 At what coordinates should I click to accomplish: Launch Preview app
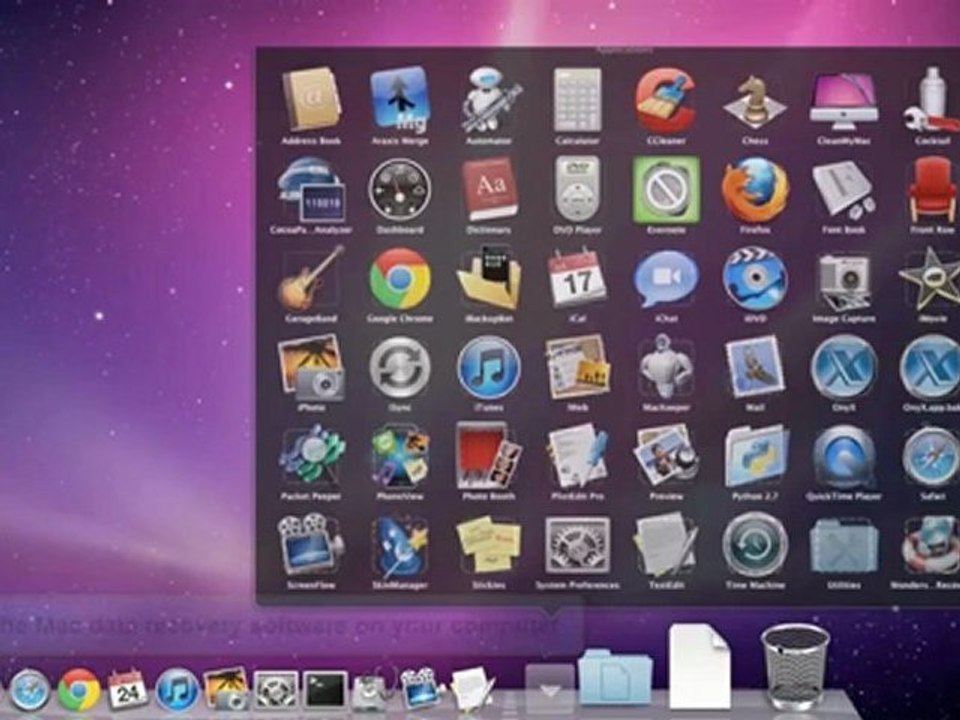666,456
